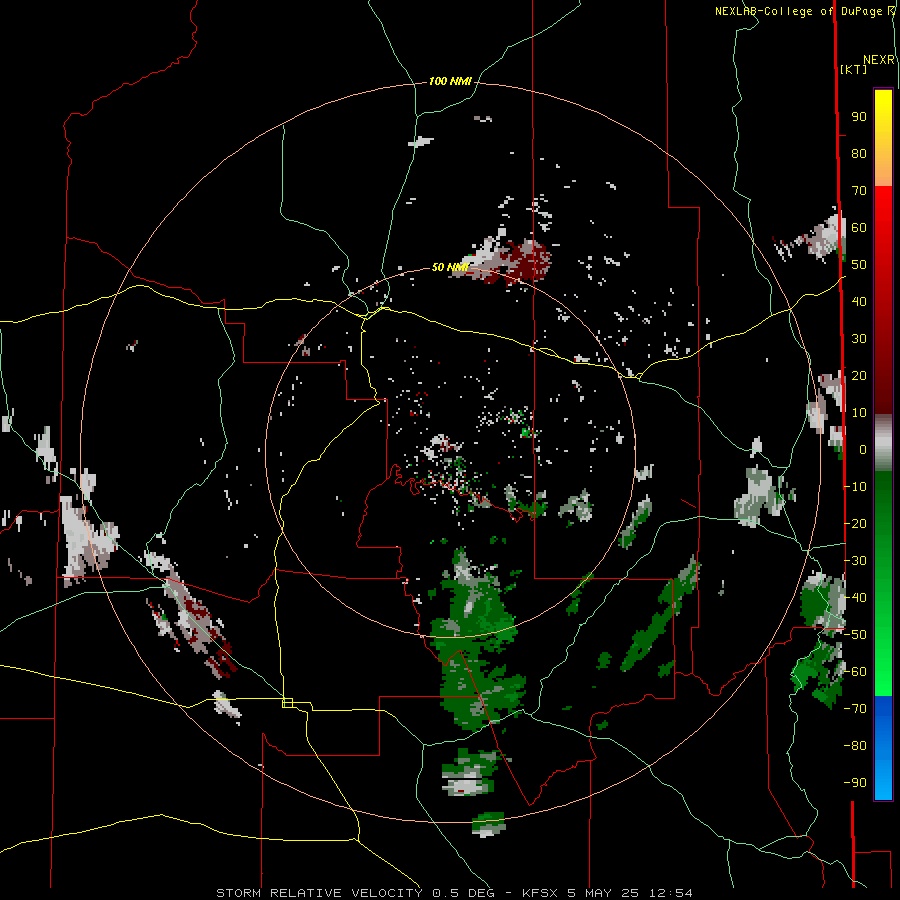Click the blue bottom segment of velocity scale
Image resolution: width=900 pixels, height=900 pixels.
(883, 748)
